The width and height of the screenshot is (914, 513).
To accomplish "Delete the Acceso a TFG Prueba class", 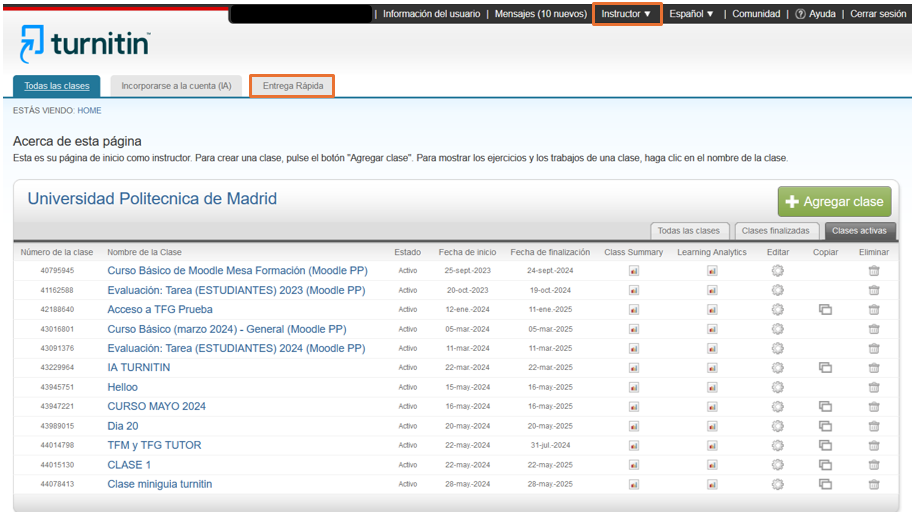I will point(874,310).
